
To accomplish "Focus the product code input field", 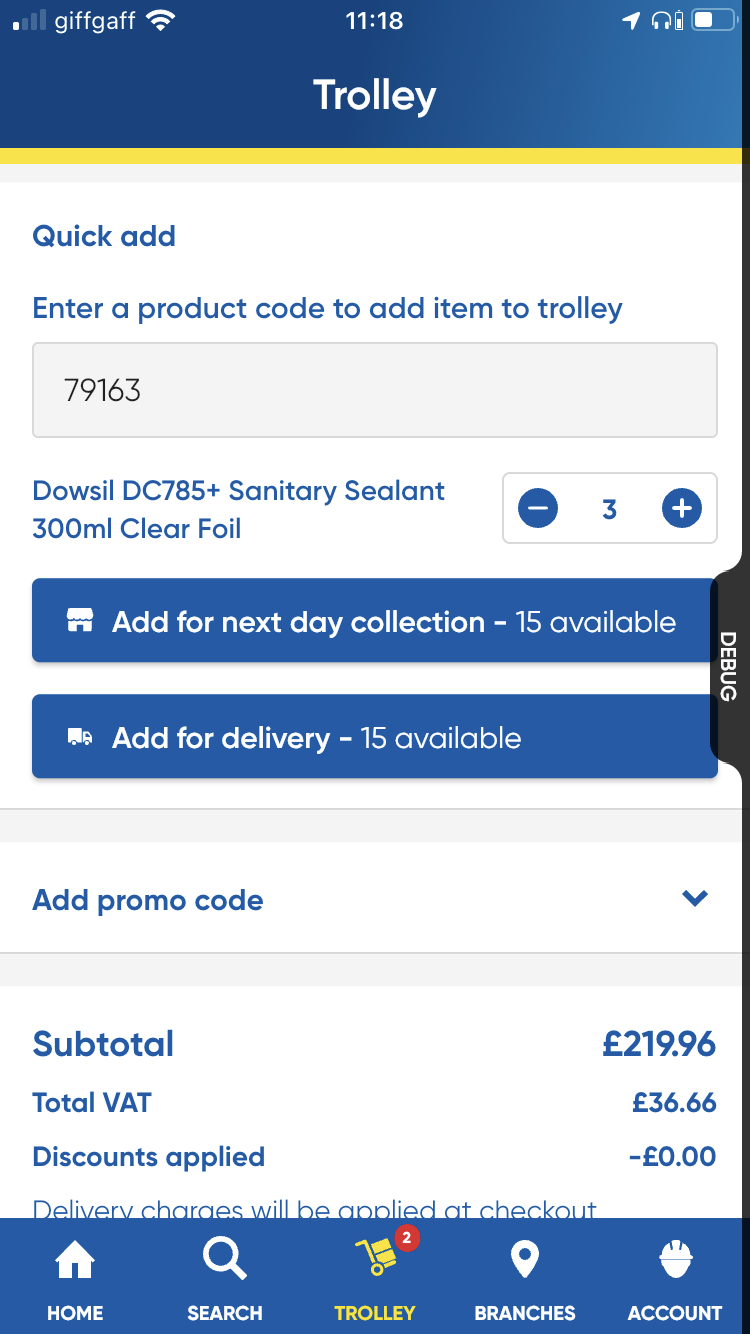I will (375, 390).
